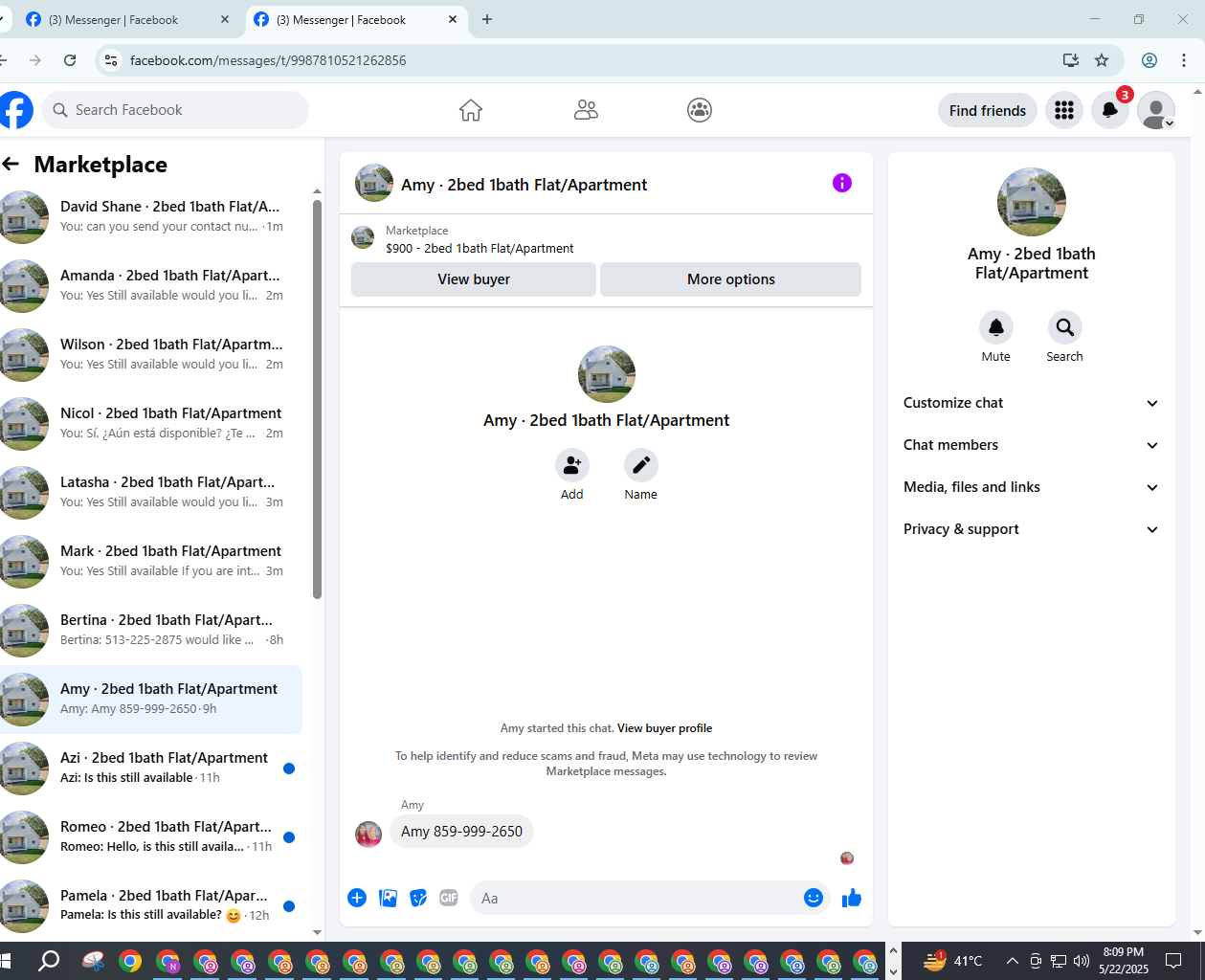Open Bertina conversation in list
The image size is (1205, 980).
pyautogui.click(x=151, y=631)
